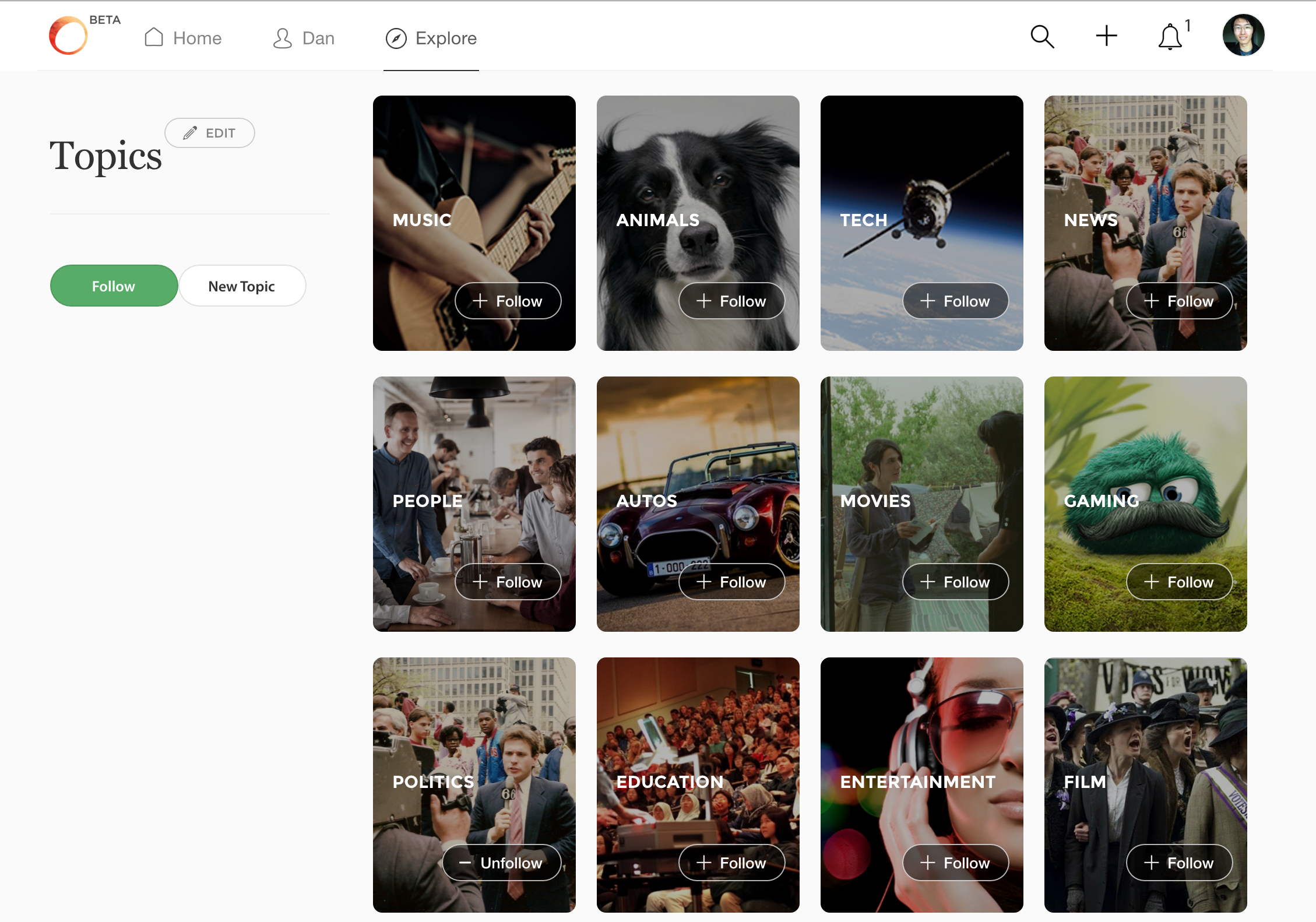Viewport: 1316px width, 922px height.
Task: Open notifications bell icon
Action: (1170, 37)
